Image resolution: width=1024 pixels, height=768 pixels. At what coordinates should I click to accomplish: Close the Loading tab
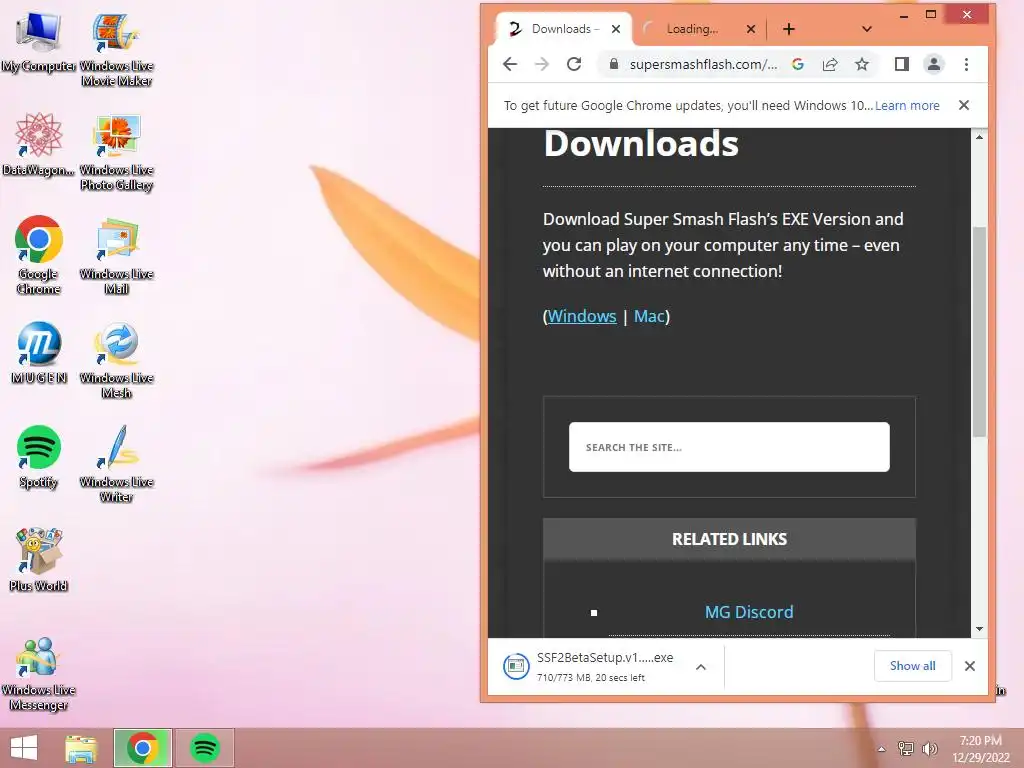(751, 29)
